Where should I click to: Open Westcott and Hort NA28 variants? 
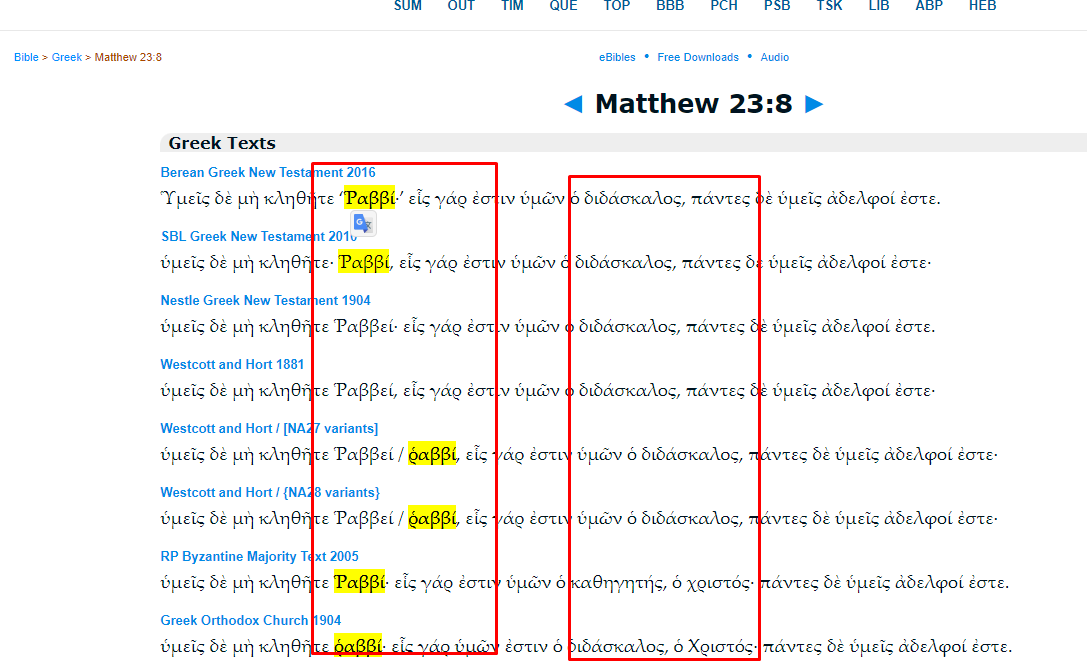point(270,492)
